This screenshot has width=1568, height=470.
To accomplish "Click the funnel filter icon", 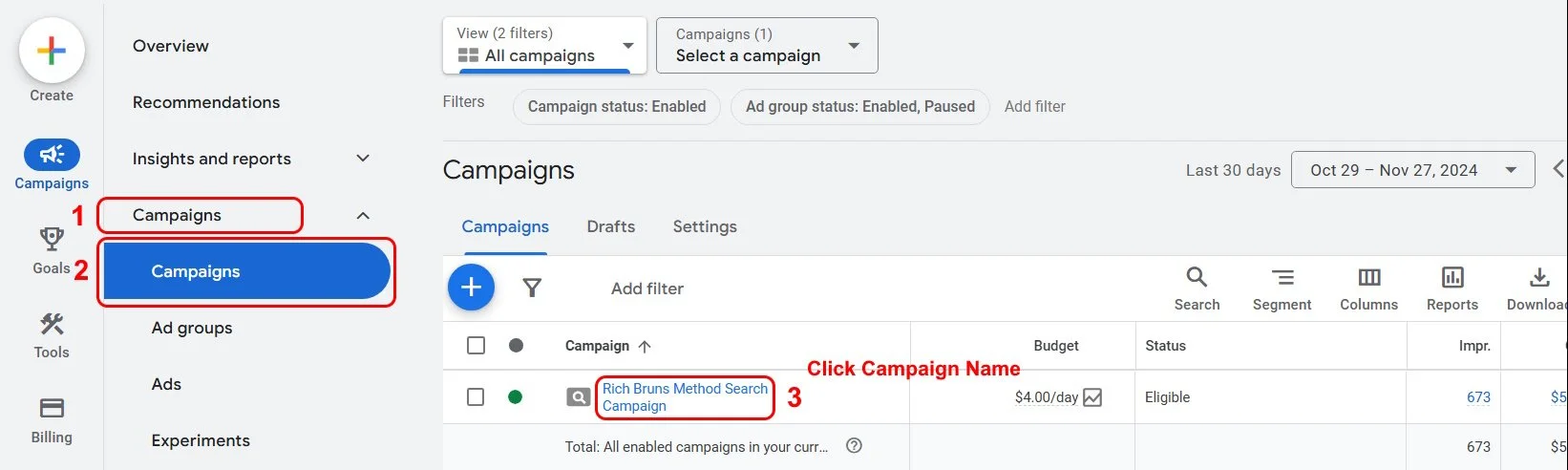I will [x=532, y=288].
